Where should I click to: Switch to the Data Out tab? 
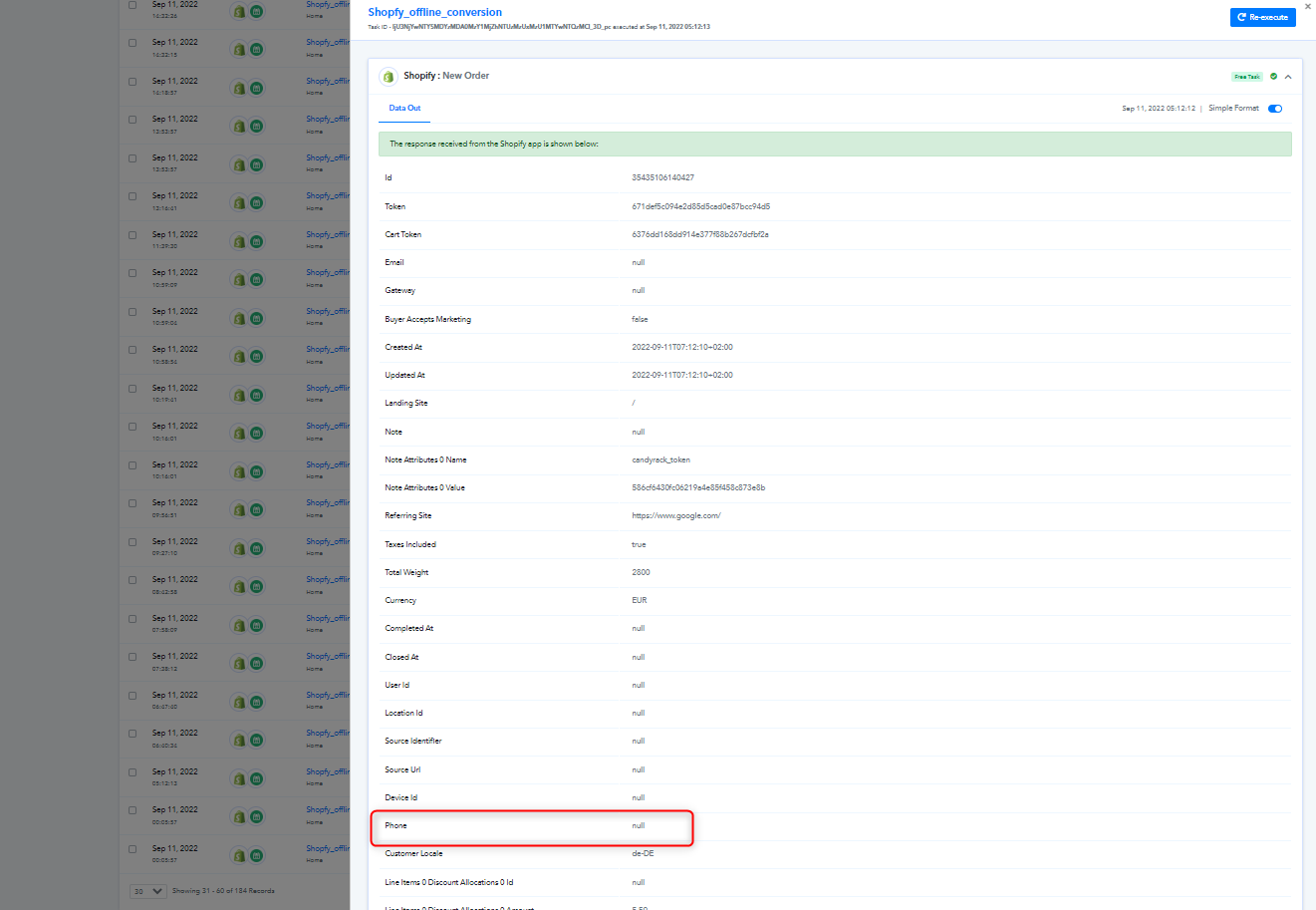[x=404, y=108]
